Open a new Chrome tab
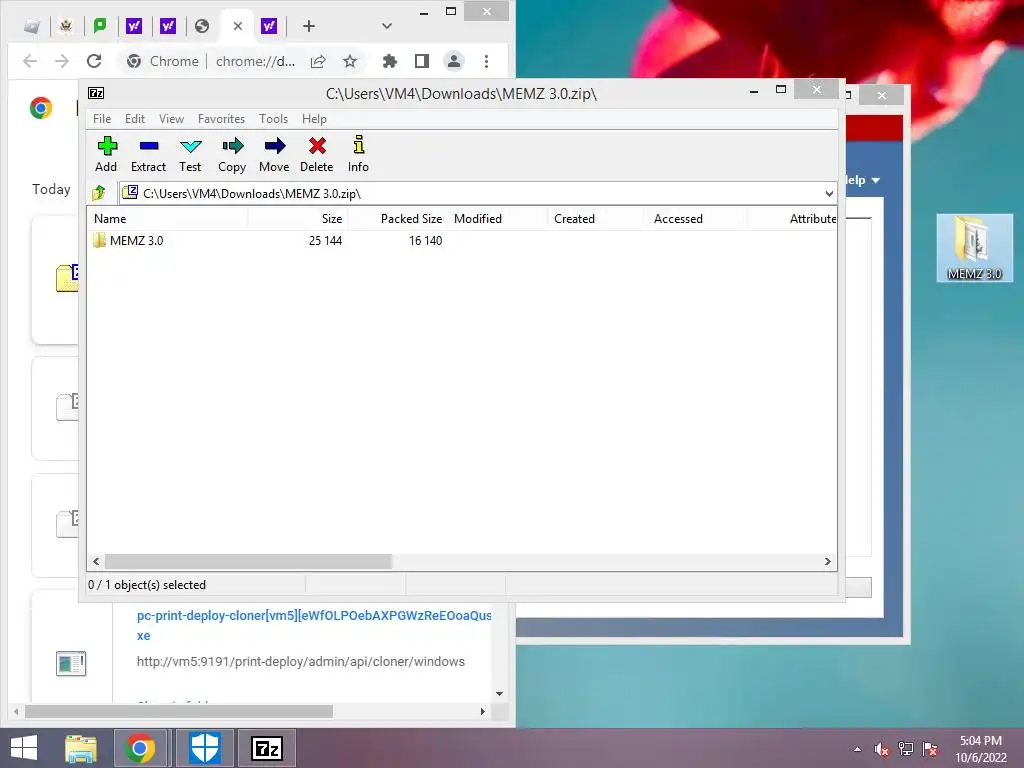1024x768 pixels. [x=309, y=26]
